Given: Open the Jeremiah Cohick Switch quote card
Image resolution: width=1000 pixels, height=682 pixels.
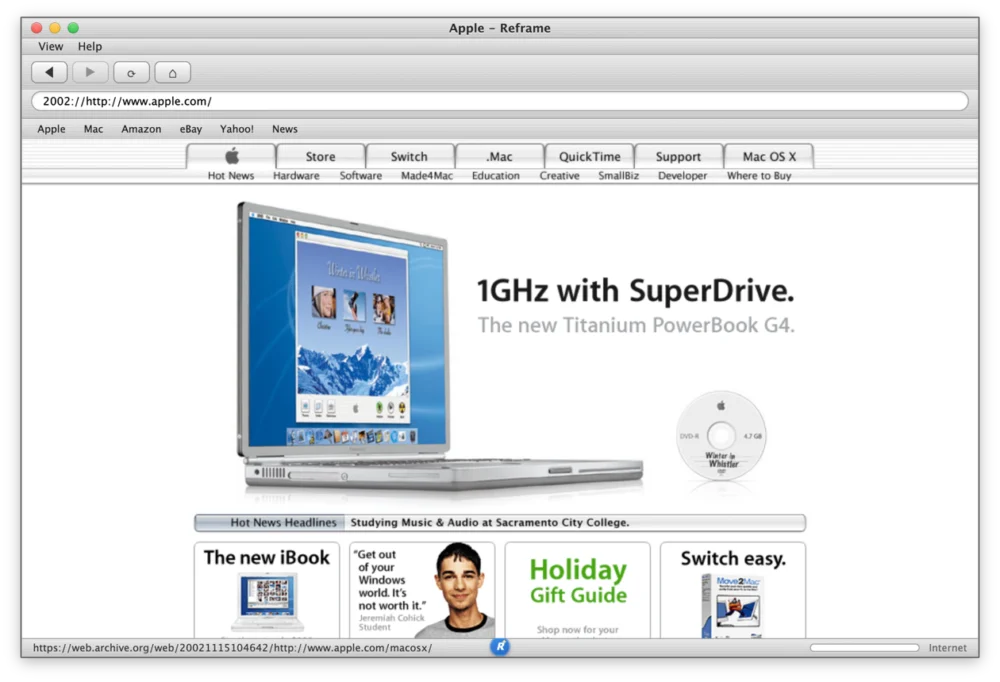Looking at the screenshot, I should click(x=422, y=590).
